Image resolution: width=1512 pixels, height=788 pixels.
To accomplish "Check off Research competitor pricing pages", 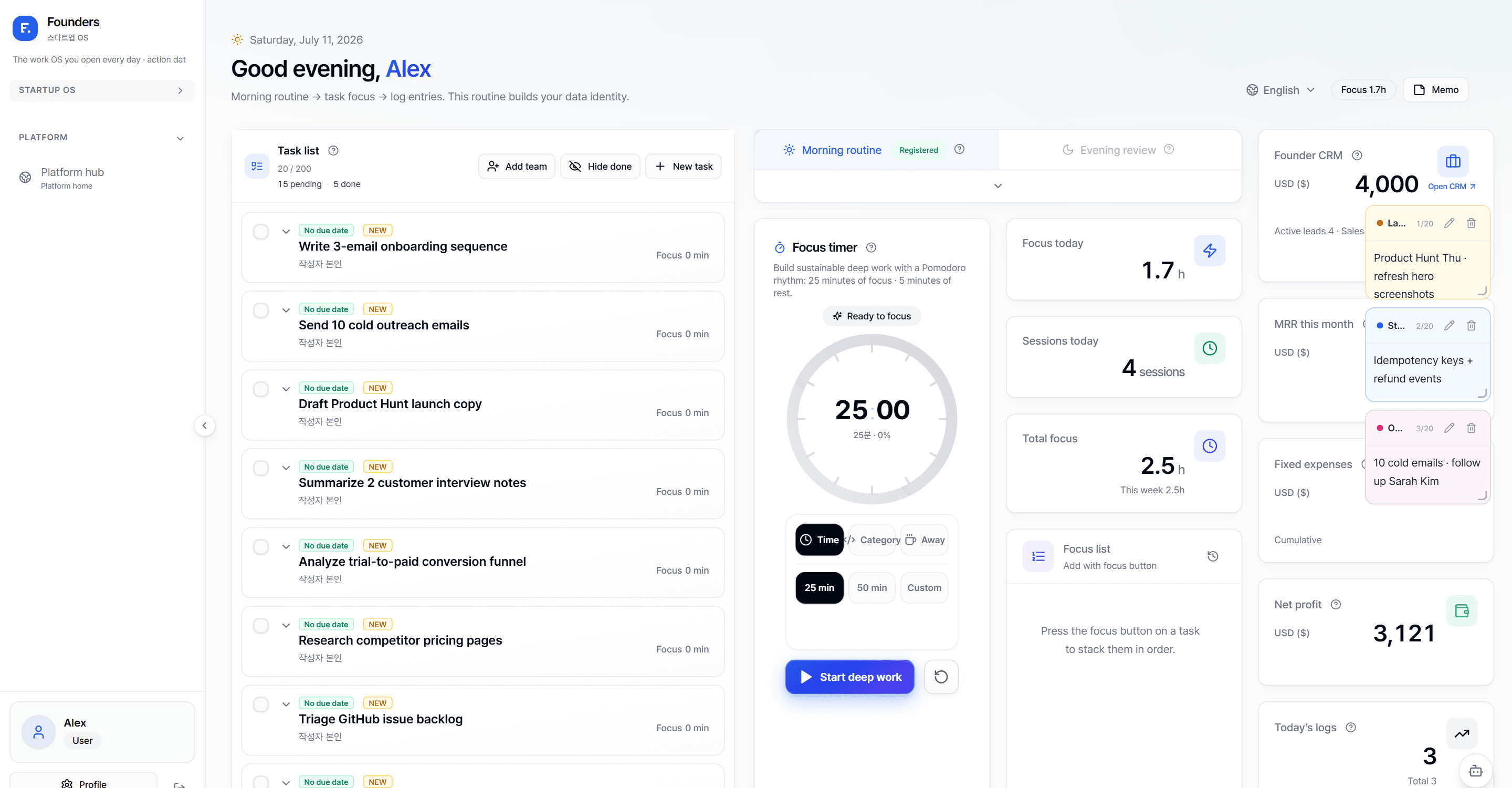I will click(x=260, y=625).
